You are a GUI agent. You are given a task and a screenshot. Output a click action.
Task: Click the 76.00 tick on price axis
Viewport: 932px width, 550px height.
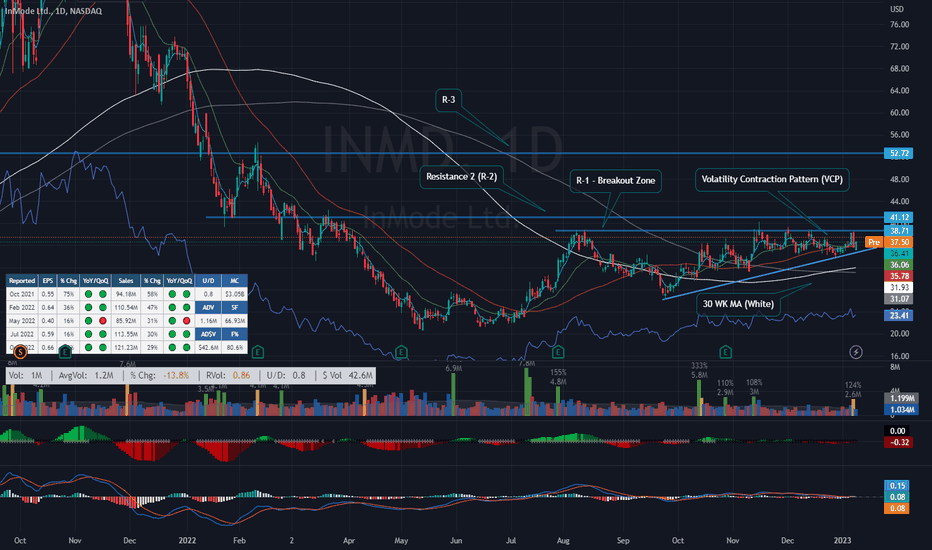[899, 24]
